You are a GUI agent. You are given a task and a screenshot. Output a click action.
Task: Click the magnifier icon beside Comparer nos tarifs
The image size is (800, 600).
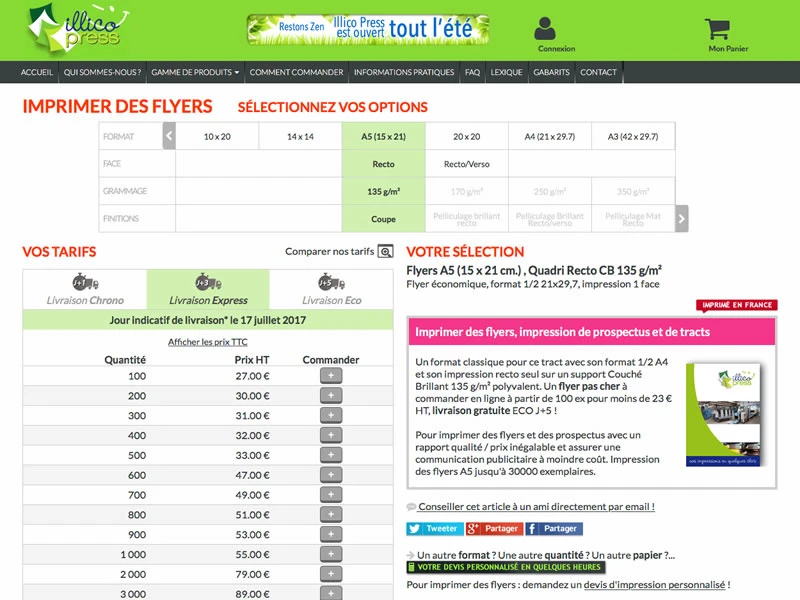386,252
